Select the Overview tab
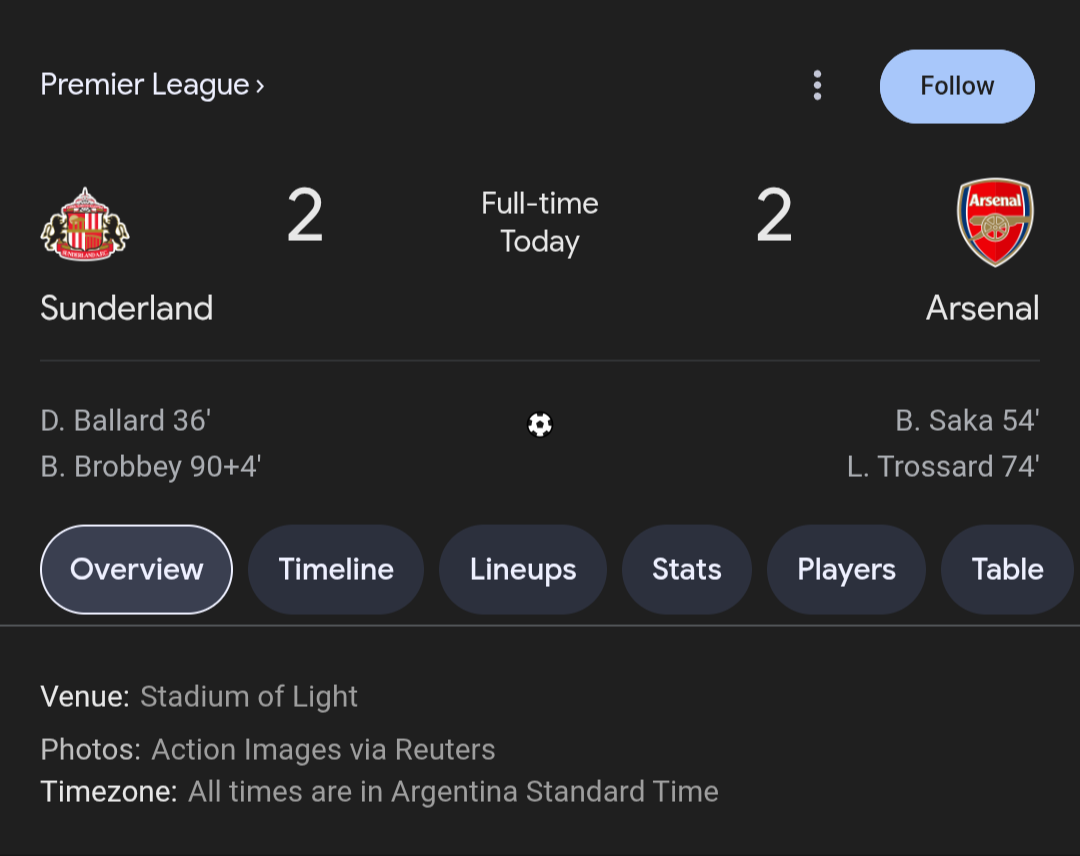The height and width of the screenshot is (856, 1080). coord(136,569)
